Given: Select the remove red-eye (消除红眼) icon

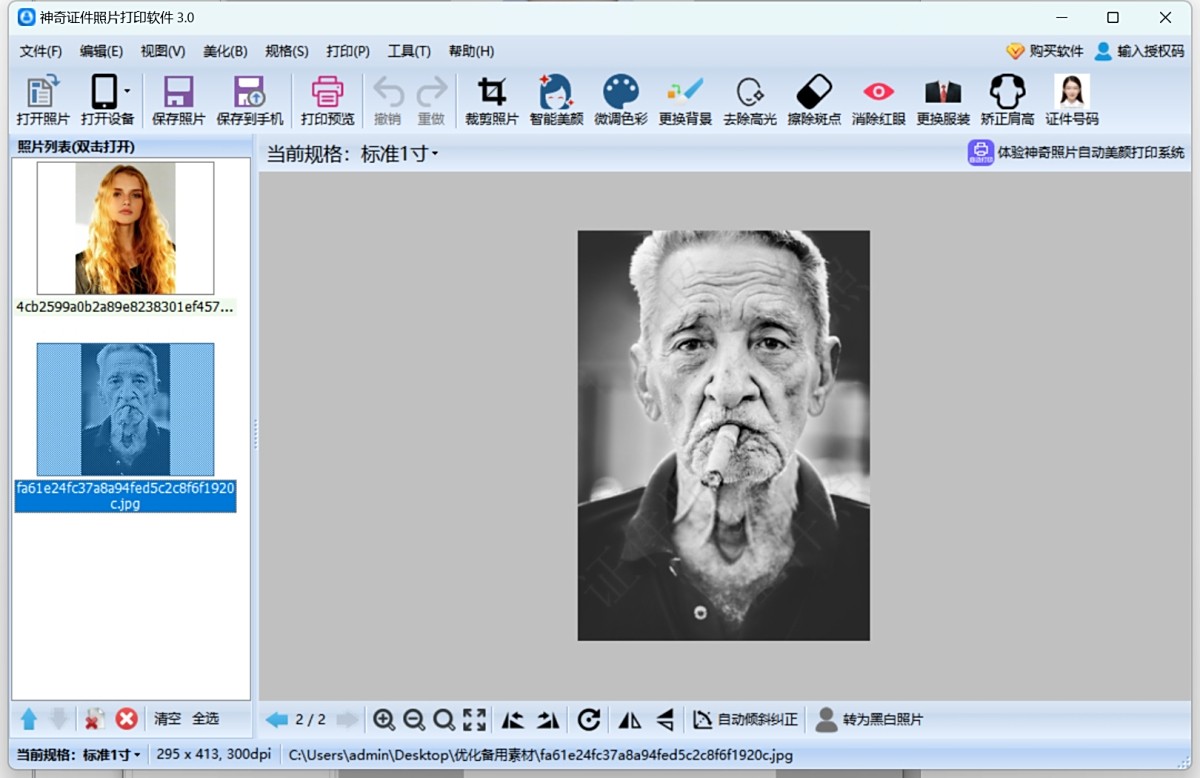Looking at the screenshot, I should pos(878,101).
